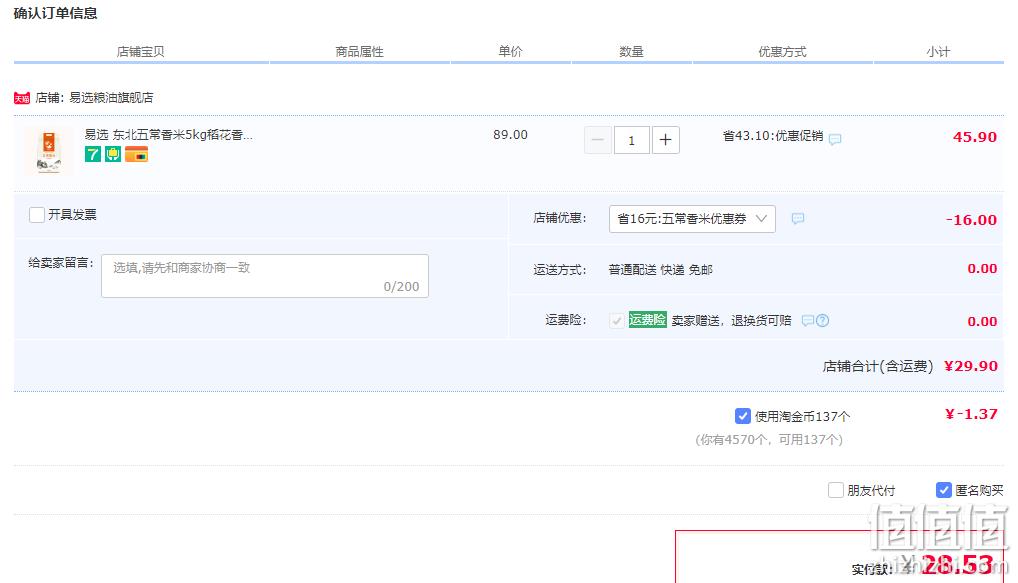Open the comment bubble beside the store coupon dropdown

click(x=798, y=219)
